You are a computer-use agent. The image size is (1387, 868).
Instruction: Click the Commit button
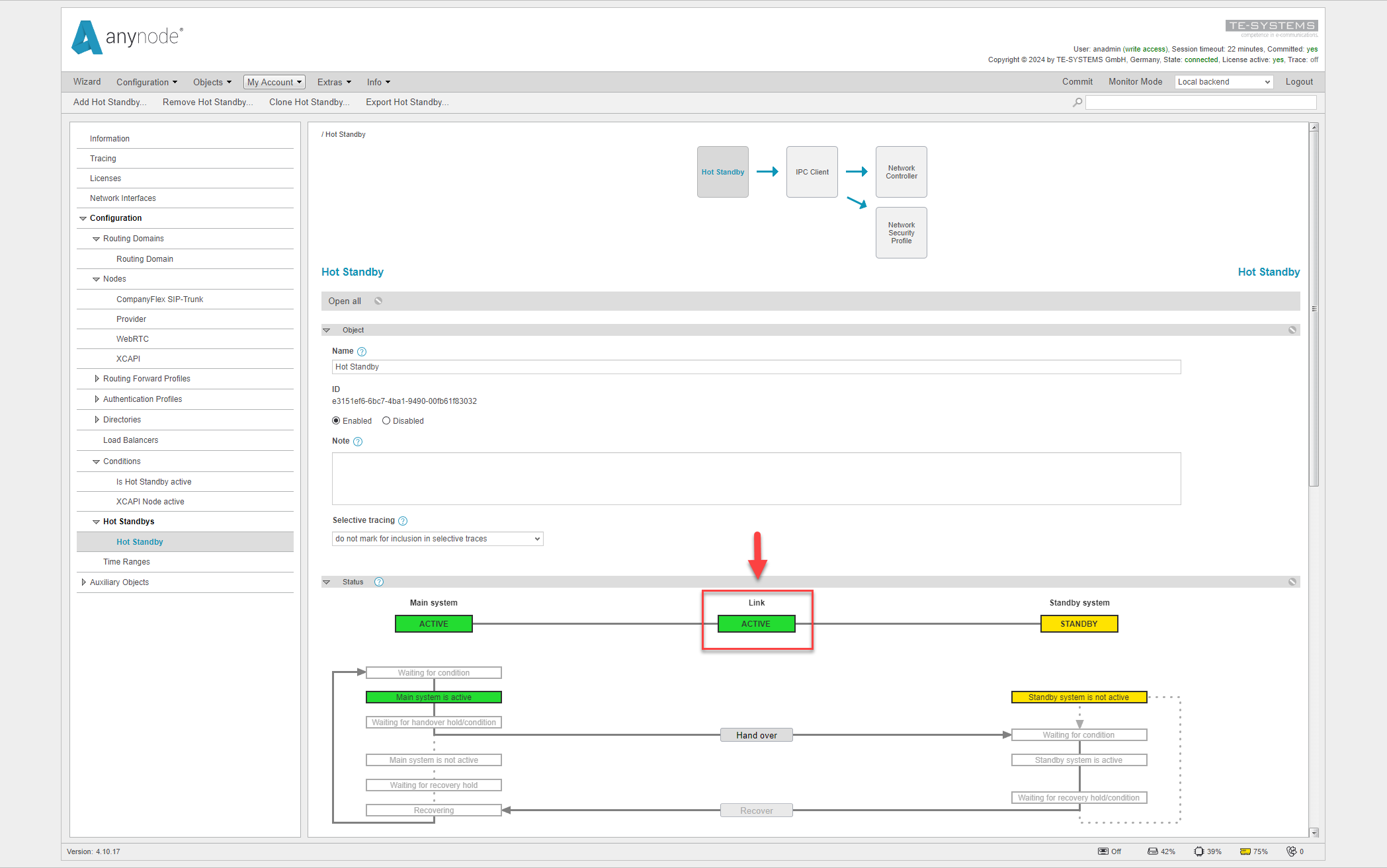click(1077, 81)
